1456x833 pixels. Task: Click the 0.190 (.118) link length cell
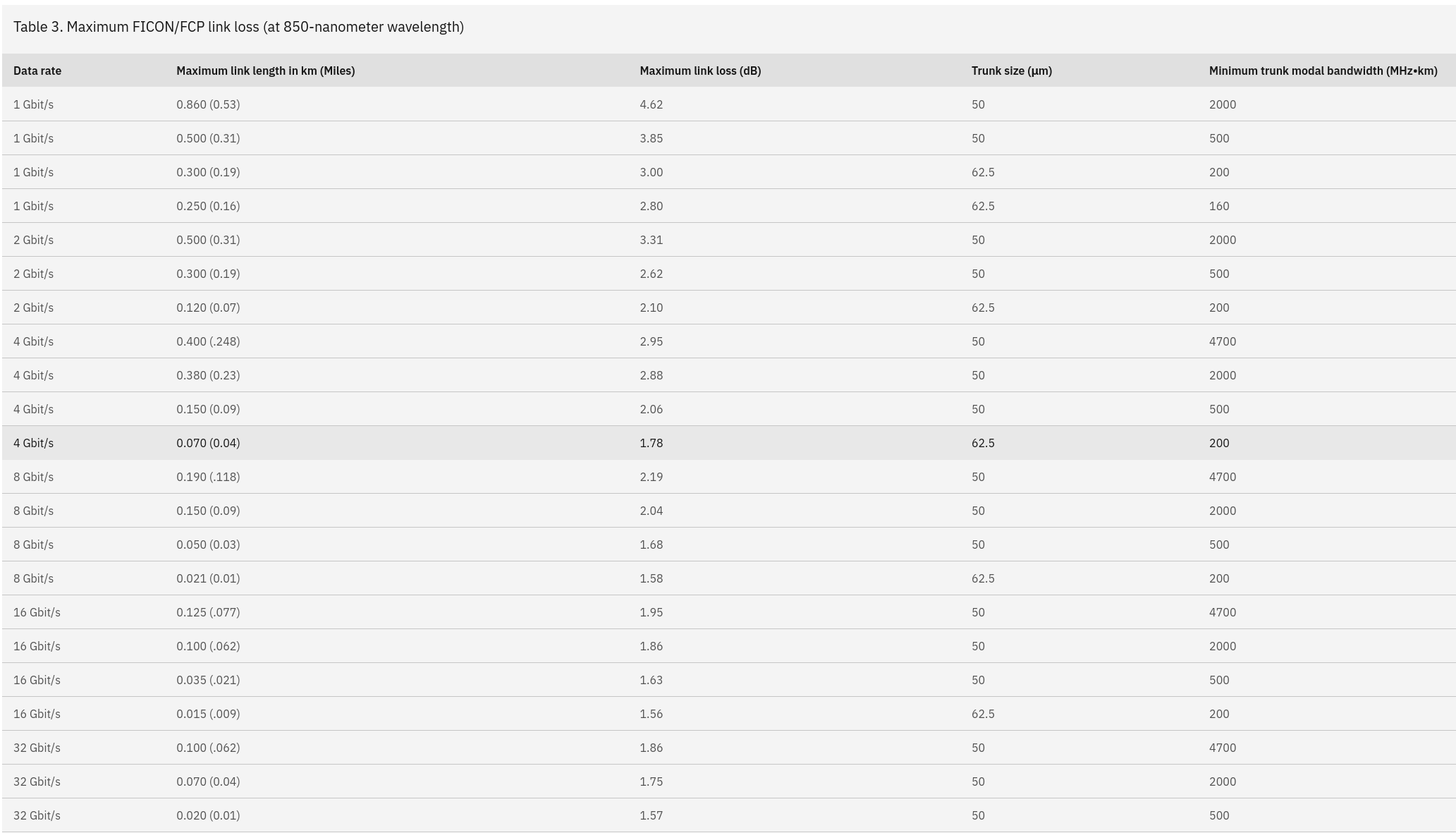208,477
